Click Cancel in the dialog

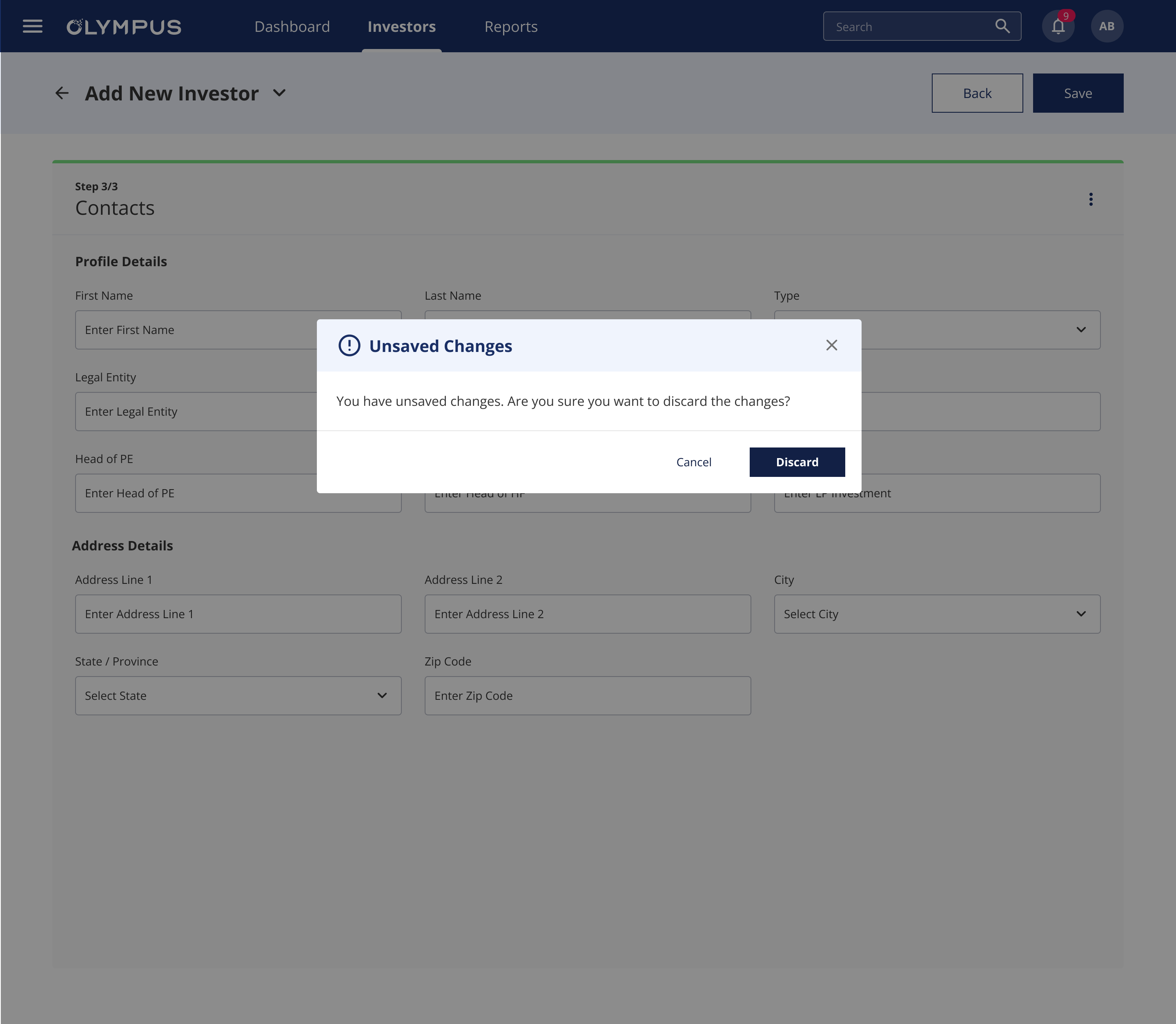click(694, 462)
